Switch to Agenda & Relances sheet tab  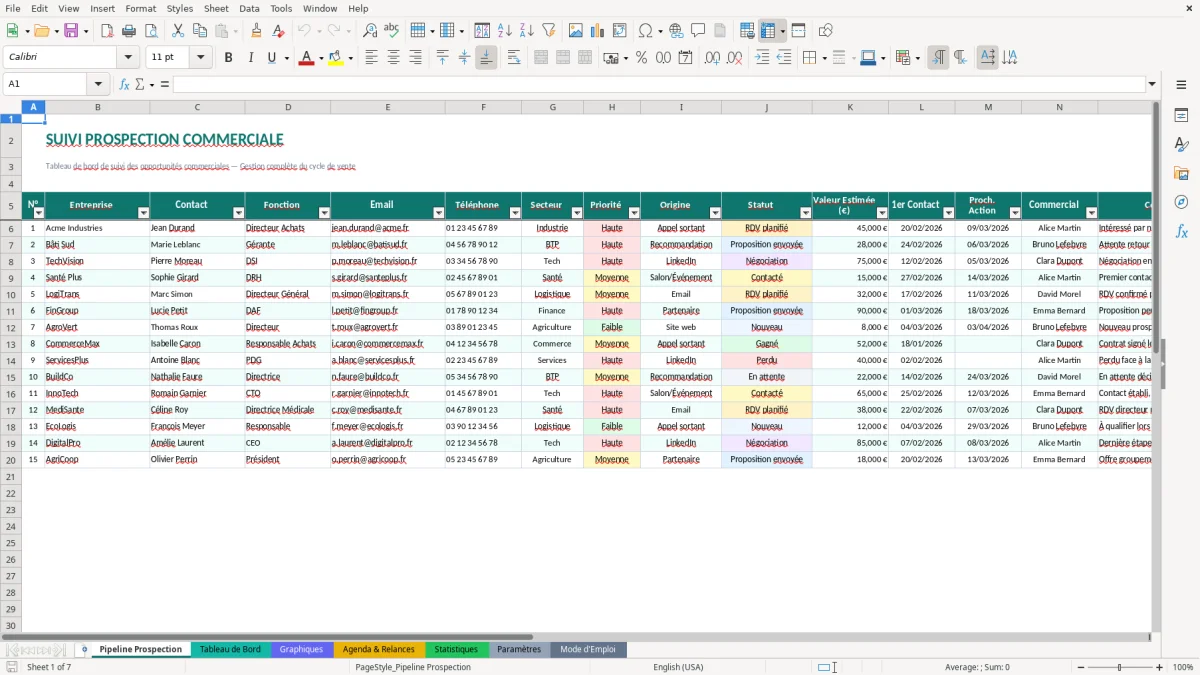coord(379,649)
